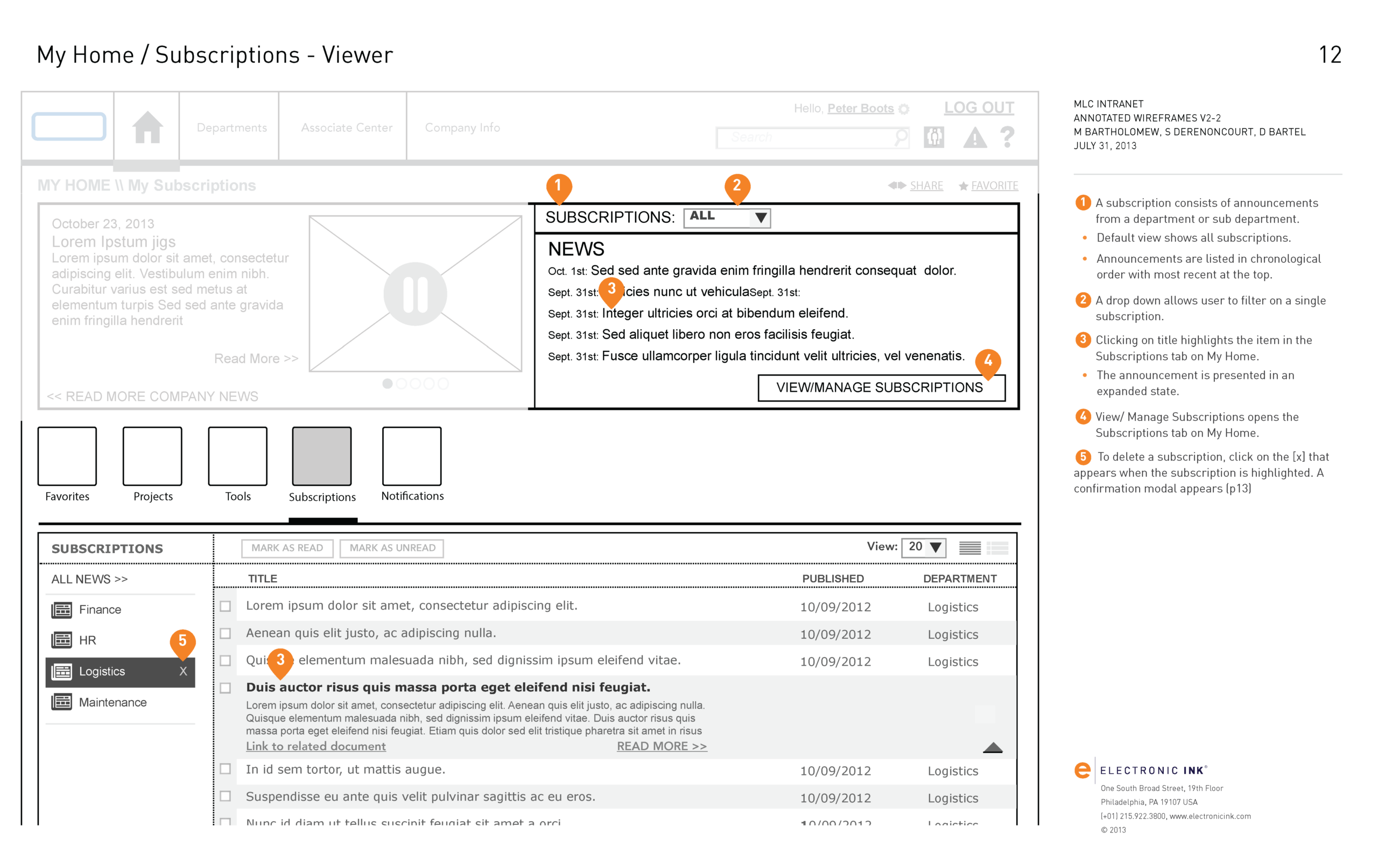Click the Home house icon
The image size is (1378, 868).
pyautogui.click(x=147, y=127)
